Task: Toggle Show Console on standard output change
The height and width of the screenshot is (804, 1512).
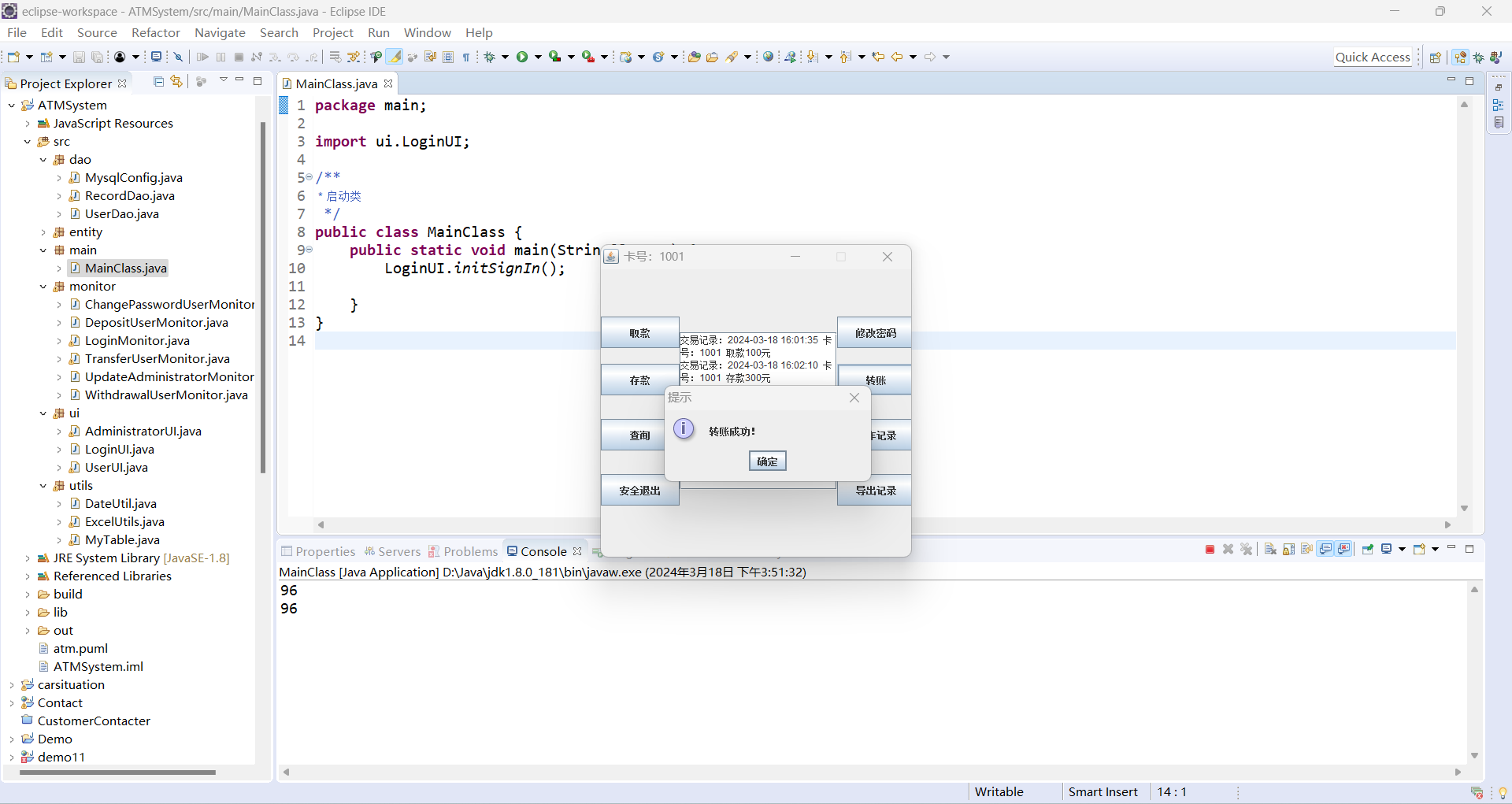Action: [x=1326, y=550]
